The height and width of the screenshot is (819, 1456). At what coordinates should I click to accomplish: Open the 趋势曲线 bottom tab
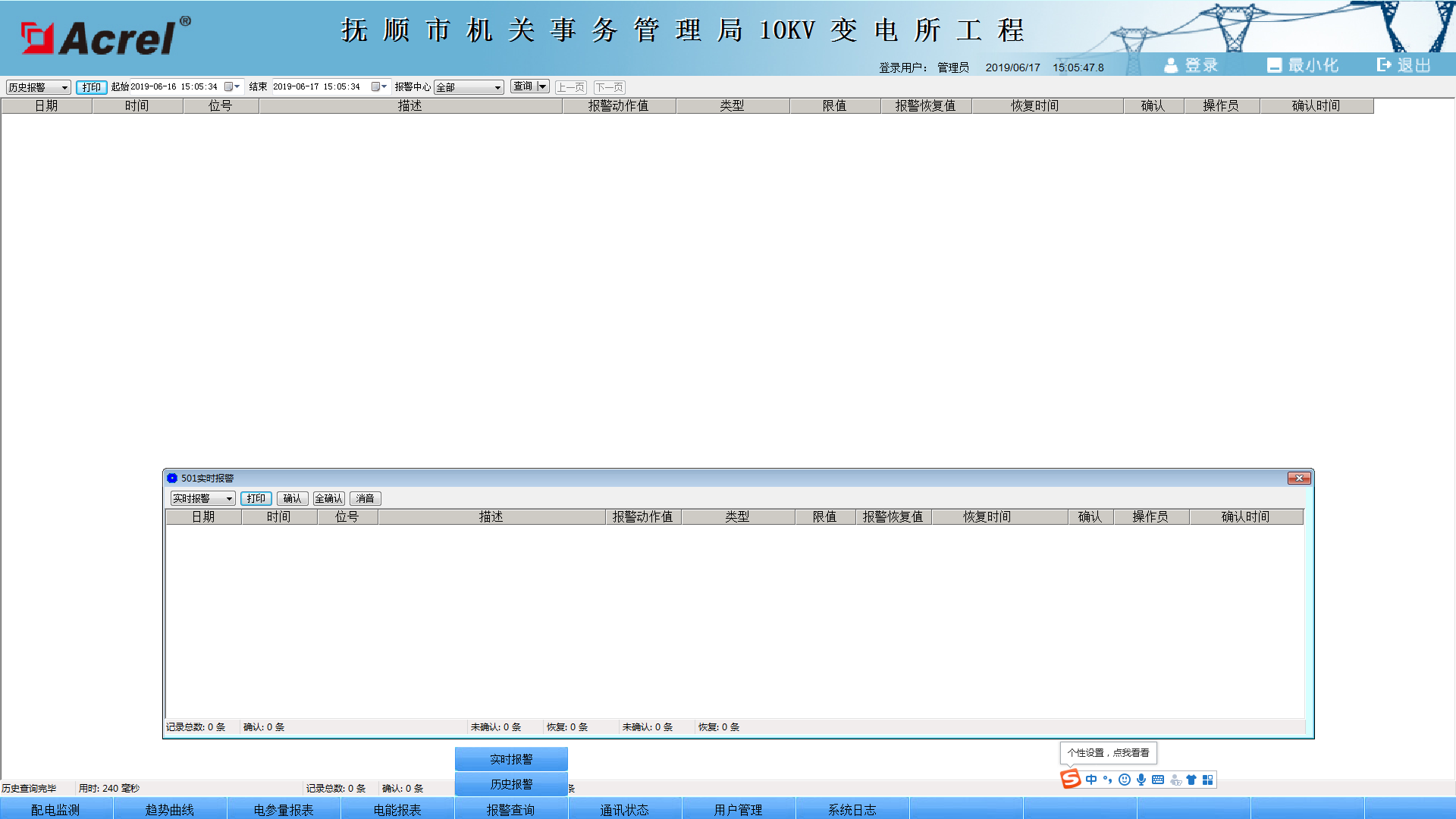(x=170, y=809)
